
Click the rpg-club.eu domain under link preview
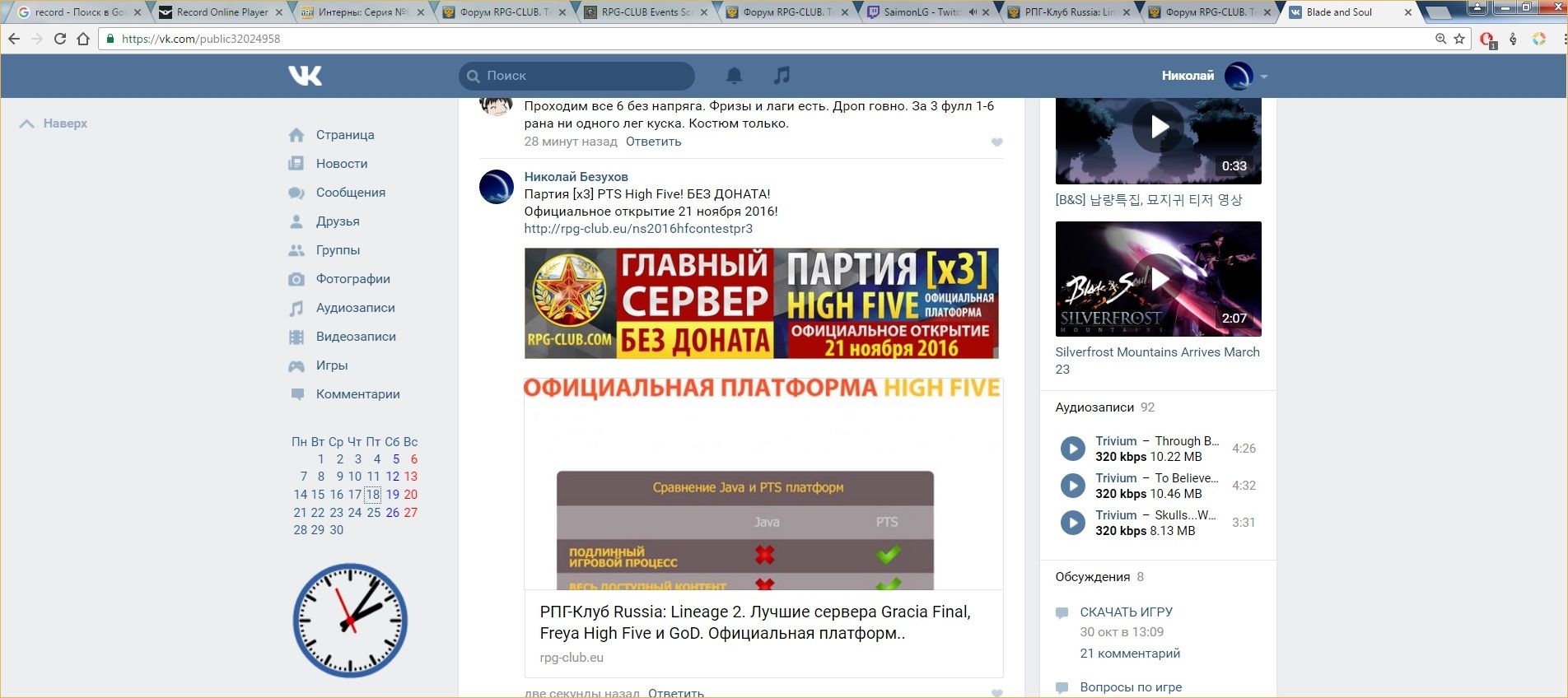(x=572, y=658)
